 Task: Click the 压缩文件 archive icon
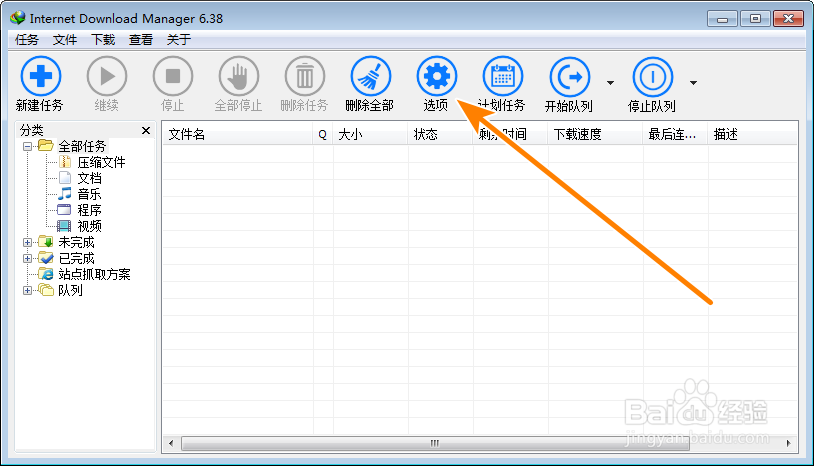pos(65,162)
